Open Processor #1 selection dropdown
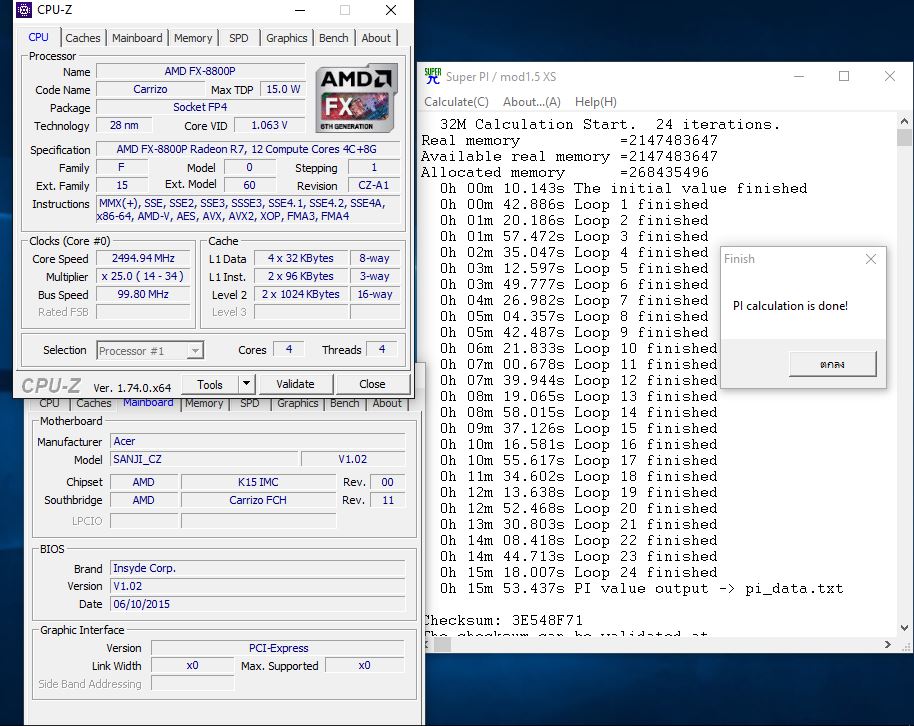This screenshot has width=914, height=726. (150, 350)
